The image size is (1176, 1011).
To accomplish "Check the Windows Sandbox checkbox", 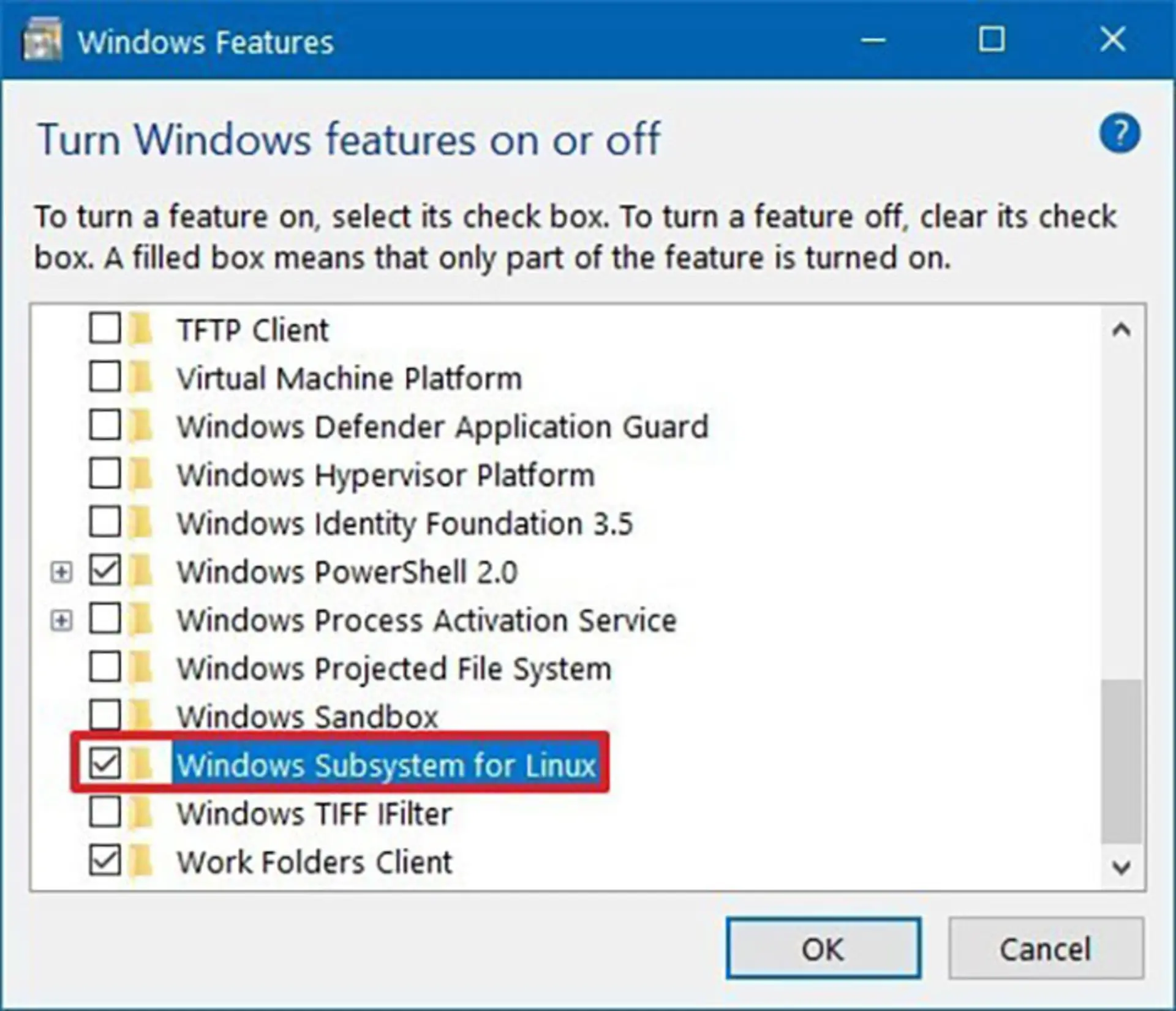I will pyautogui.click(x=105, y=715).
